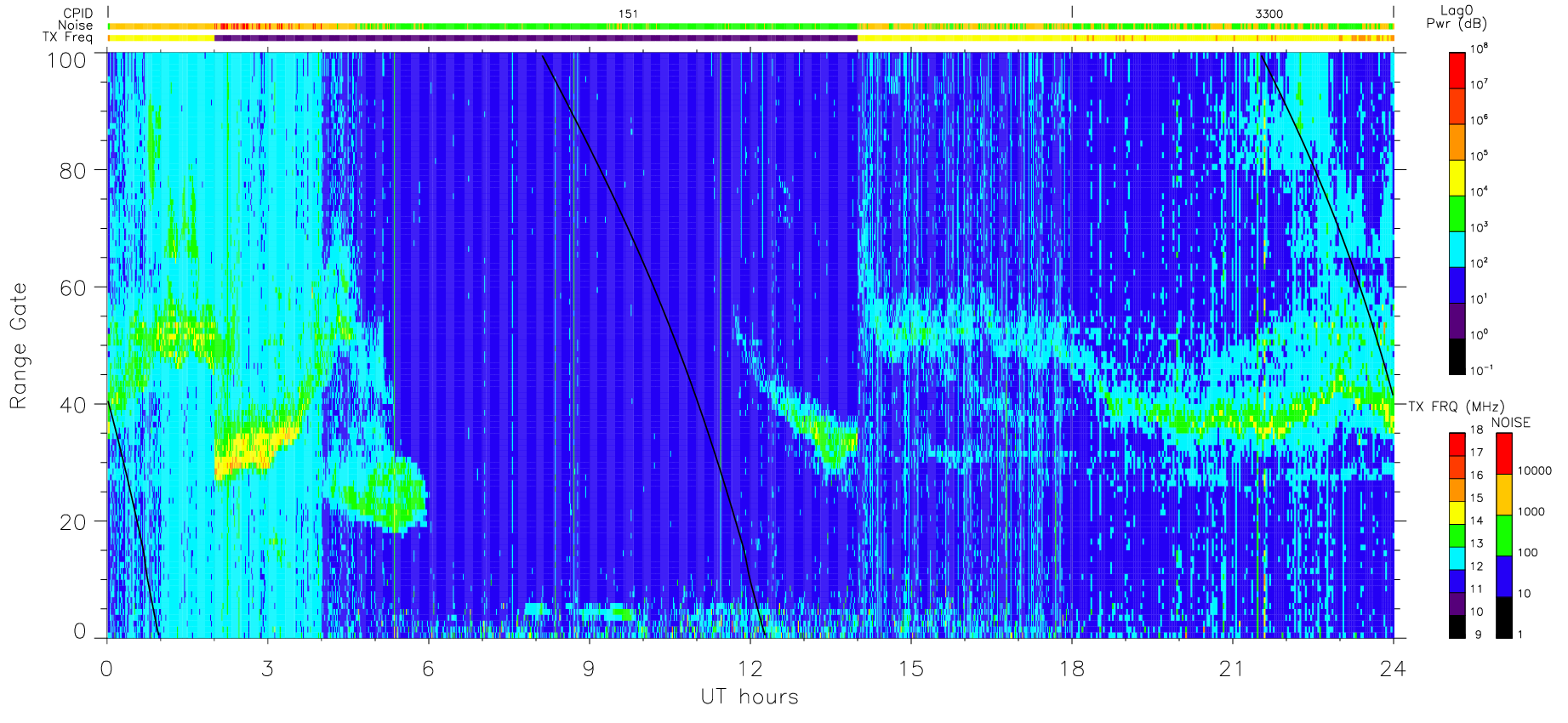The height and width of the screenshot is (723, 1568).
Task: Click the "TX Freq" label beside the top strip
Action: [x=67, y=37]
